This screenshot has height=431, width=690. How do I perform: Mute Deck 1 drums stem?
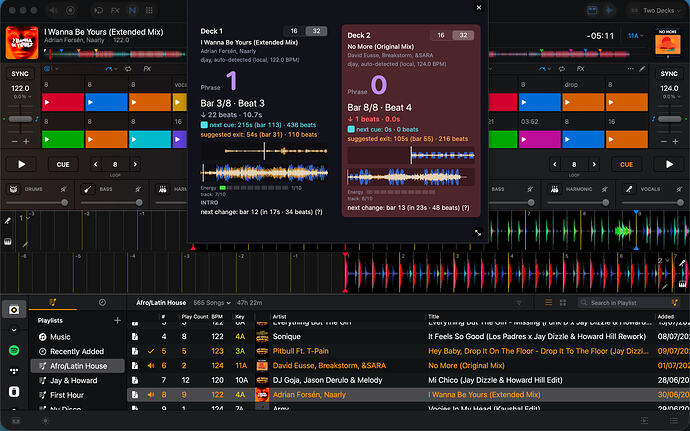(x=63, y=189)
